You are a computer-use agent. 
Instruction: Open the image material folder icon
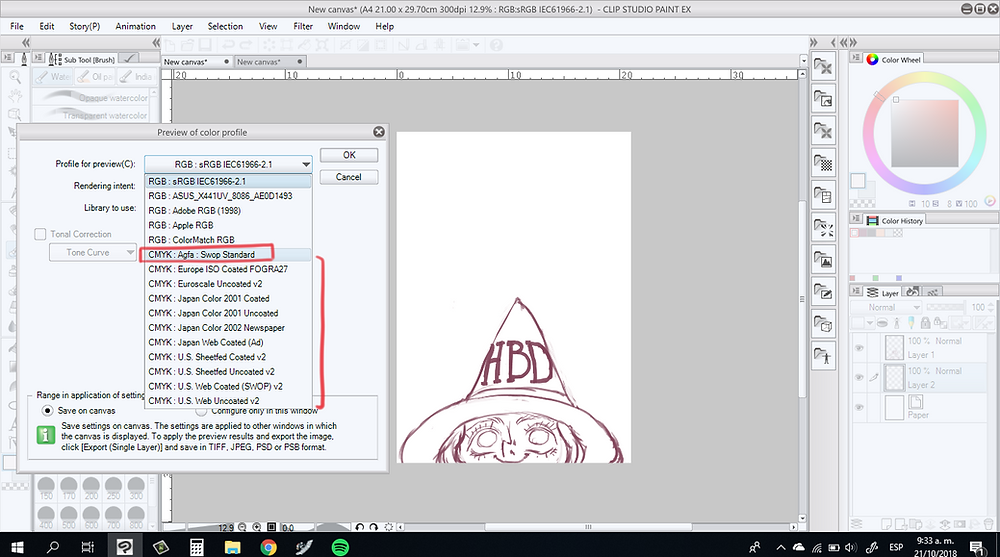coord(823,259)
